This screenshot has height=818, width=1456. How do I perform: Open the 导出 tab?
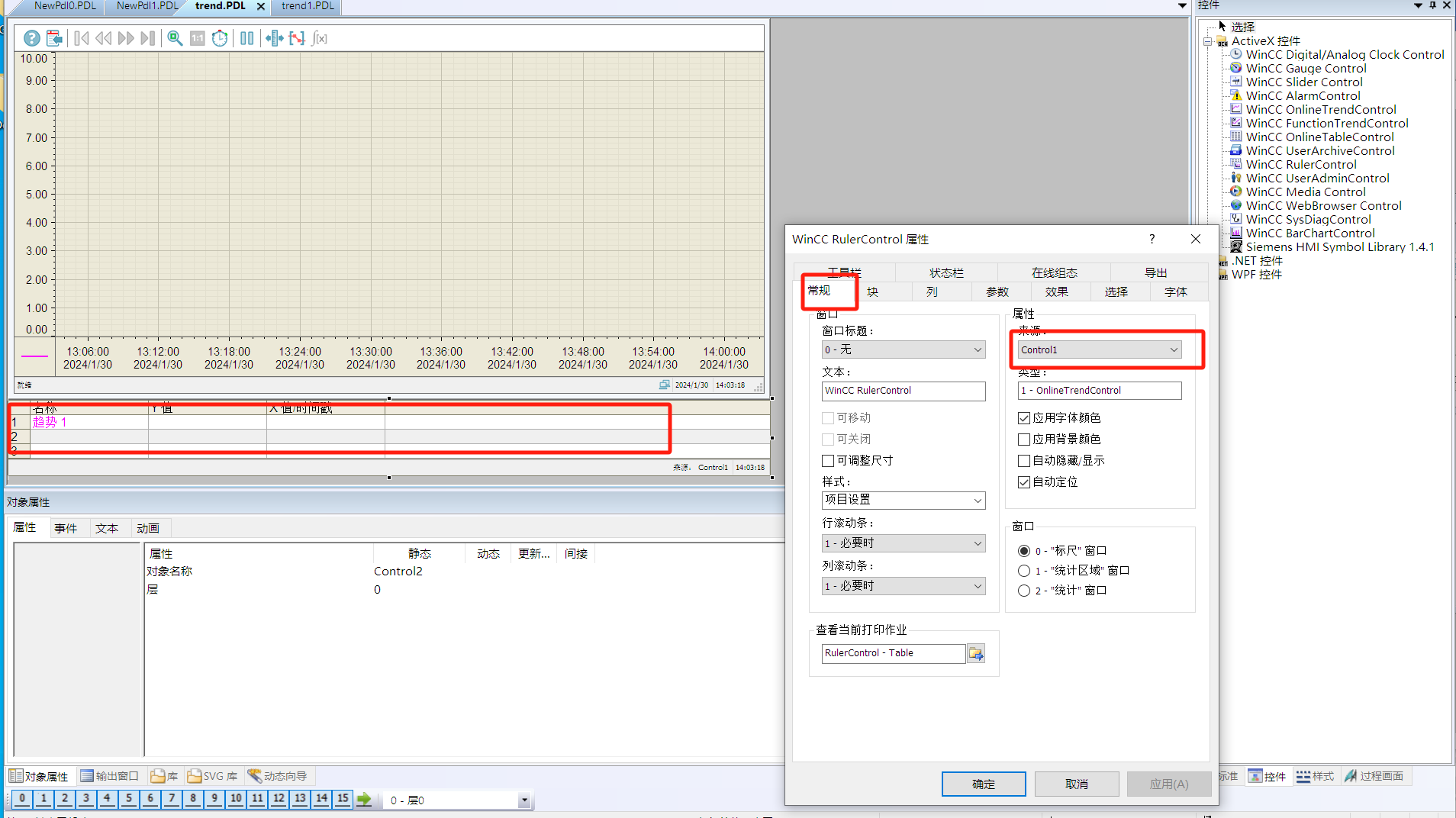point(1156,273)
